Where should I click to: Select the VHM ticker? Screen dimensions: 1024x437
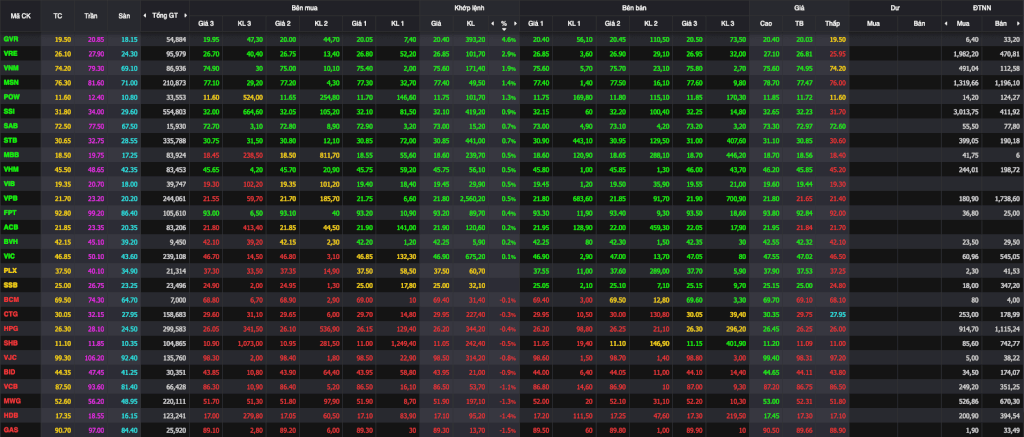point(10,169)
